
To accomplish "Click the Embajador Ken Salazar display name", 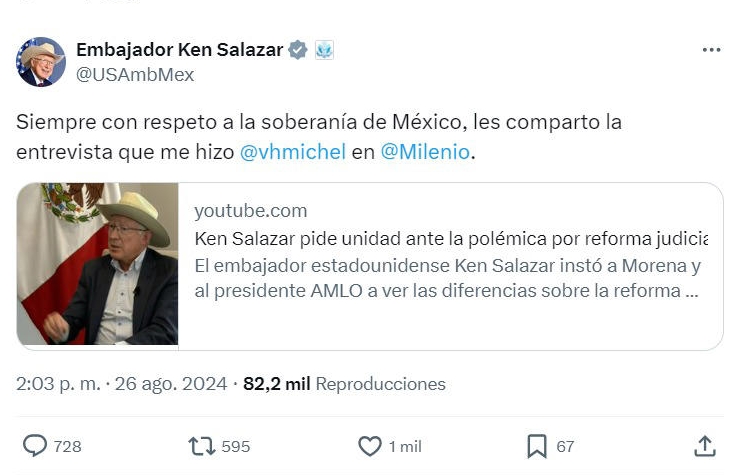I will coord(180,50).
